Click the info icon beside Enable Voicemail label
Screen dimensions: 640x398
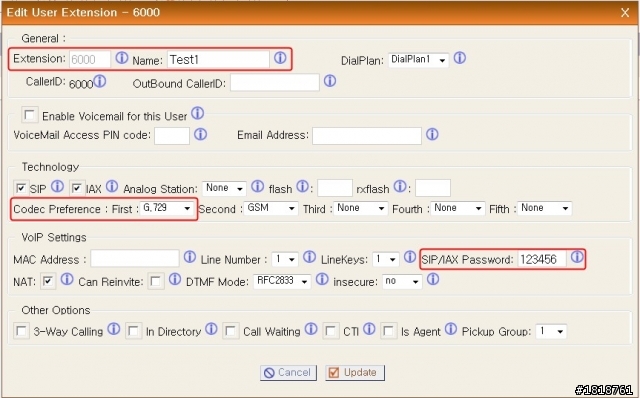[x=198, y=113]
